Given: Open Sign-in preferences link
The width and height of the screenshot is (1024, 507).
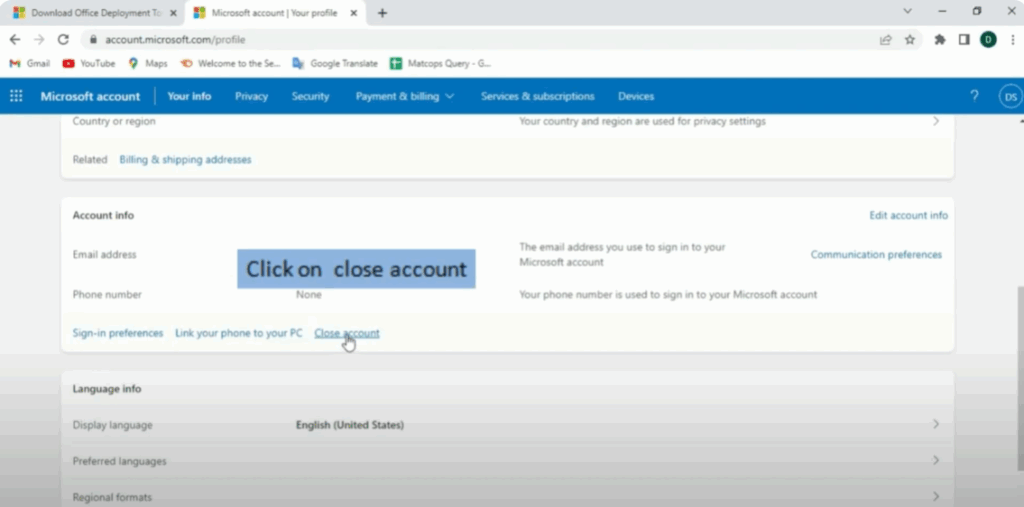Looking at the screenshot, I should [118, 333].
